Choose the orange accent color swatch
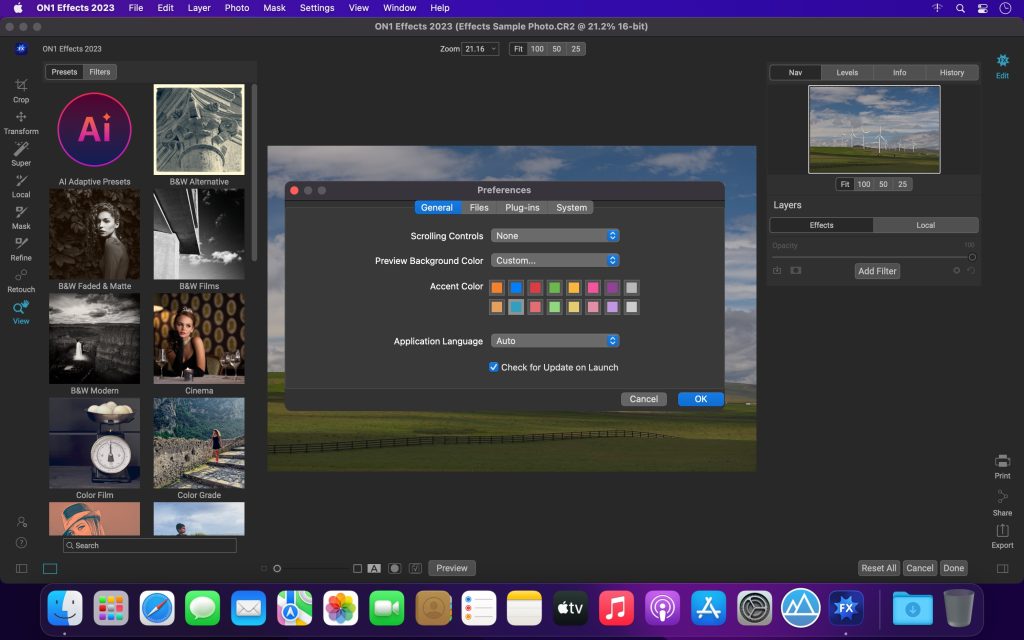Viewport: 1024px width, 640px height. pyautogui.click(x=497, y=288)
